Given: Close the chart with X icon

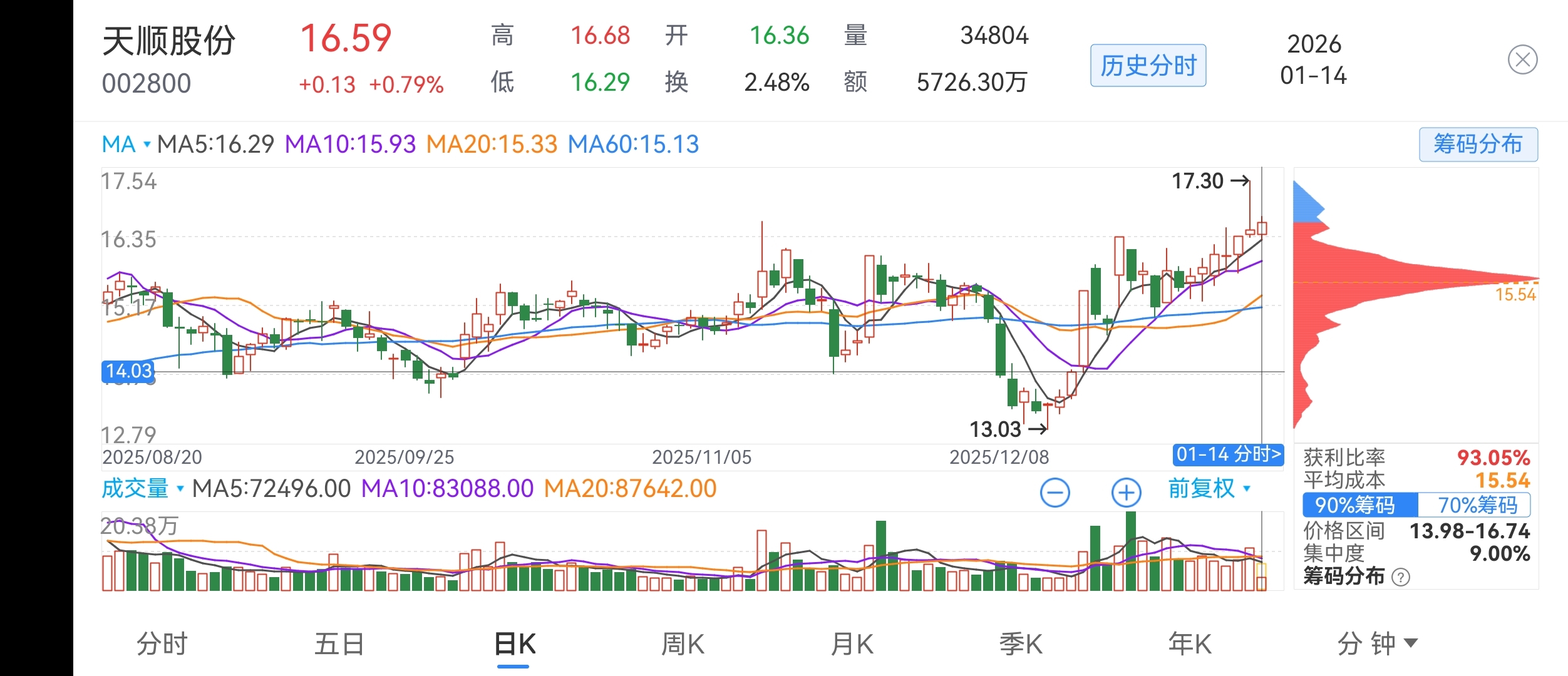Looking at the screenshot, I should click(x=1522, y=60).
